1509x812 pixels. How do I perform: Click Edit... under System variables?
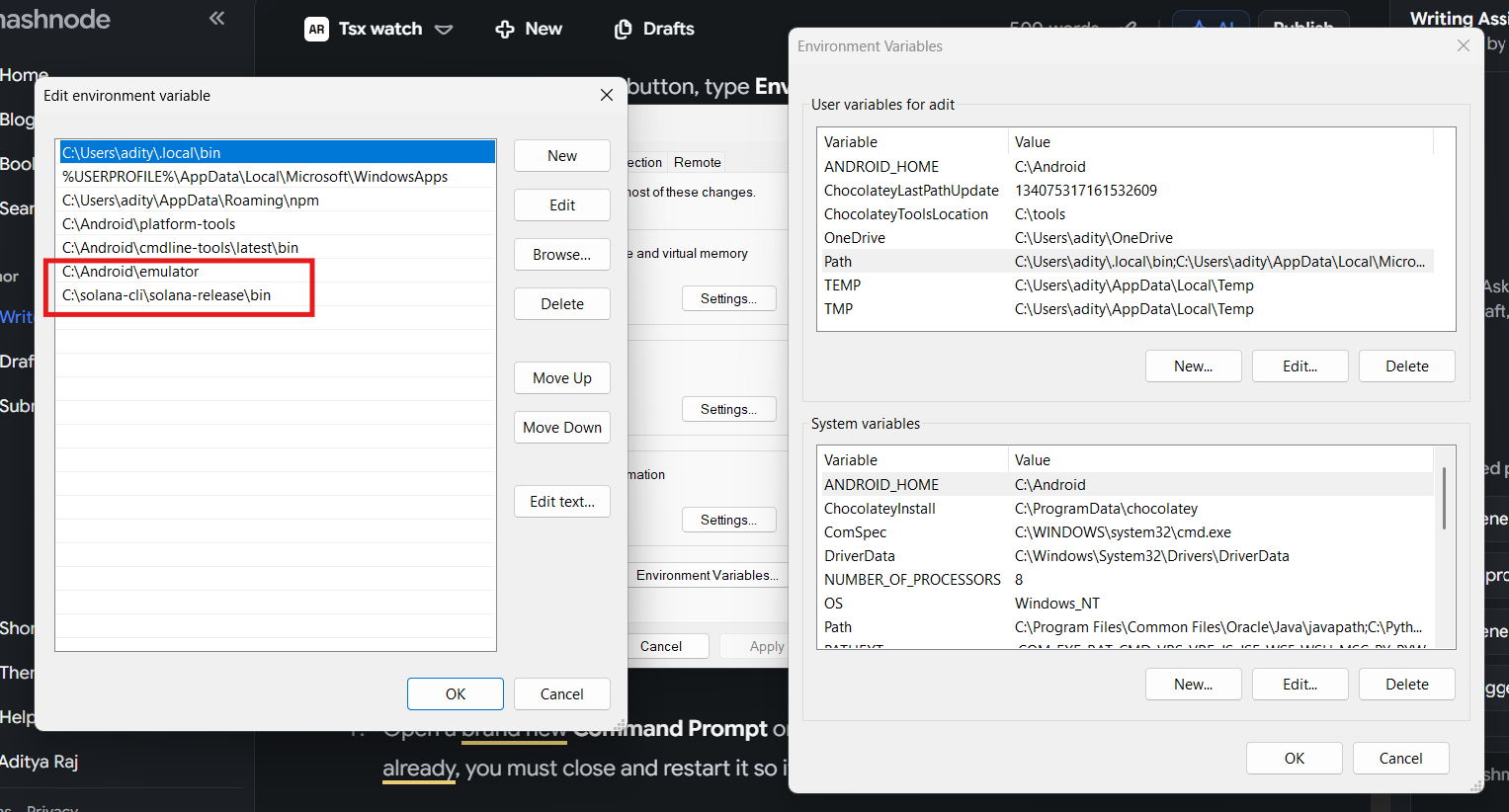[1299, 685]
